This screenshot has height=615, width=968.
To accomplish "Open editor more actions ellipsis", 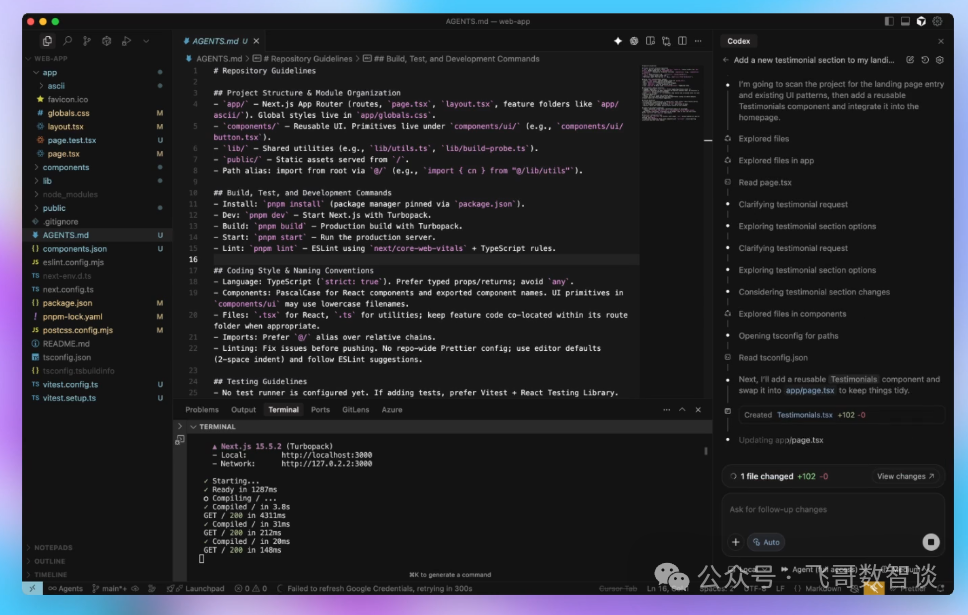I will click(x=698, y=41).
